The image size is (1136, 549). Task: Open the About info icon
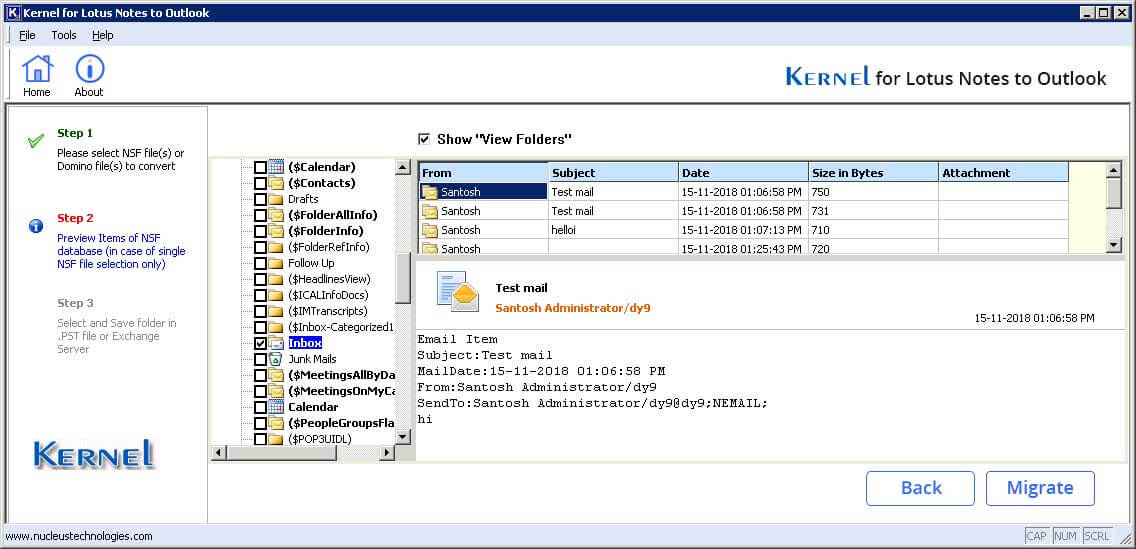tap(89, 69)
